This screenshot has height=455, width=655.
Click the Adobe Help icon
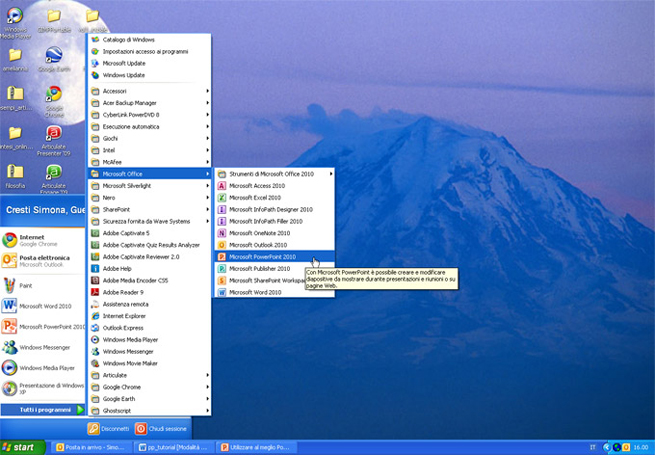point(95,269)
